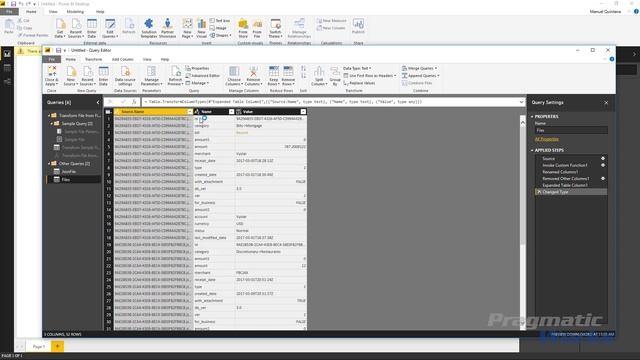The height and width of the screenshot is (360, 640).
Task: Click the fx icon in formula bar
Action: pos(134,102)
